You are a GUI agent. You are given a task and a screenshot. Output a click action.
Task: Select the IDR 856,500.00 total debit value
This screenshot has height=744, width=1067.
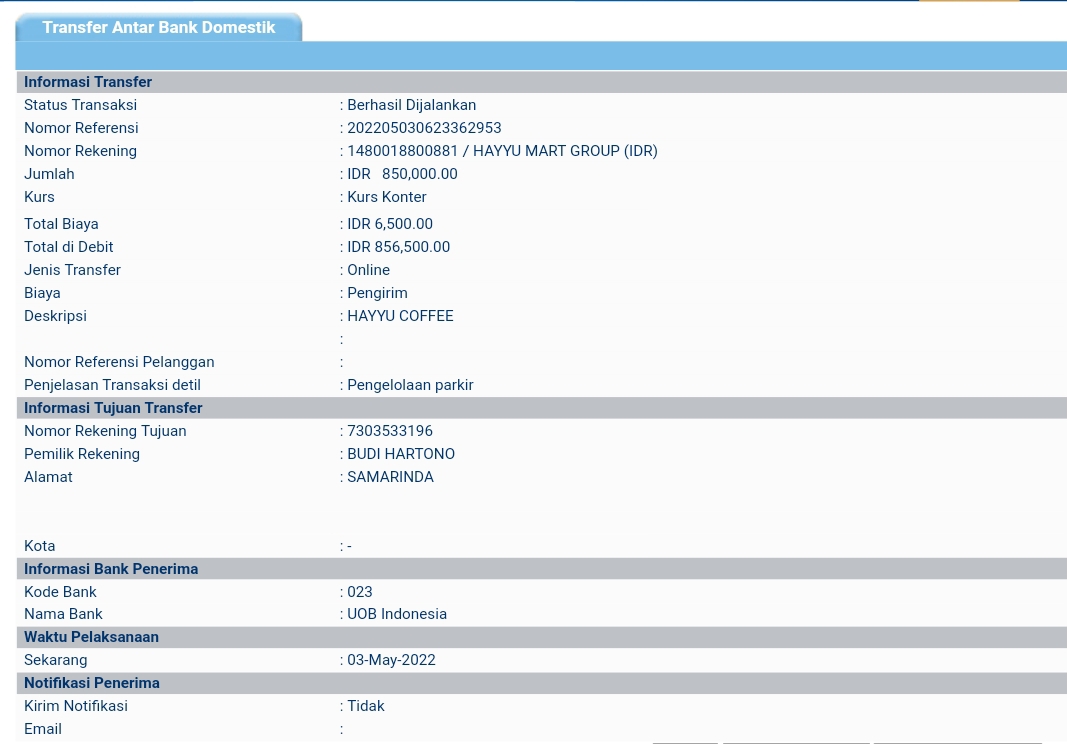pos(398,247)
